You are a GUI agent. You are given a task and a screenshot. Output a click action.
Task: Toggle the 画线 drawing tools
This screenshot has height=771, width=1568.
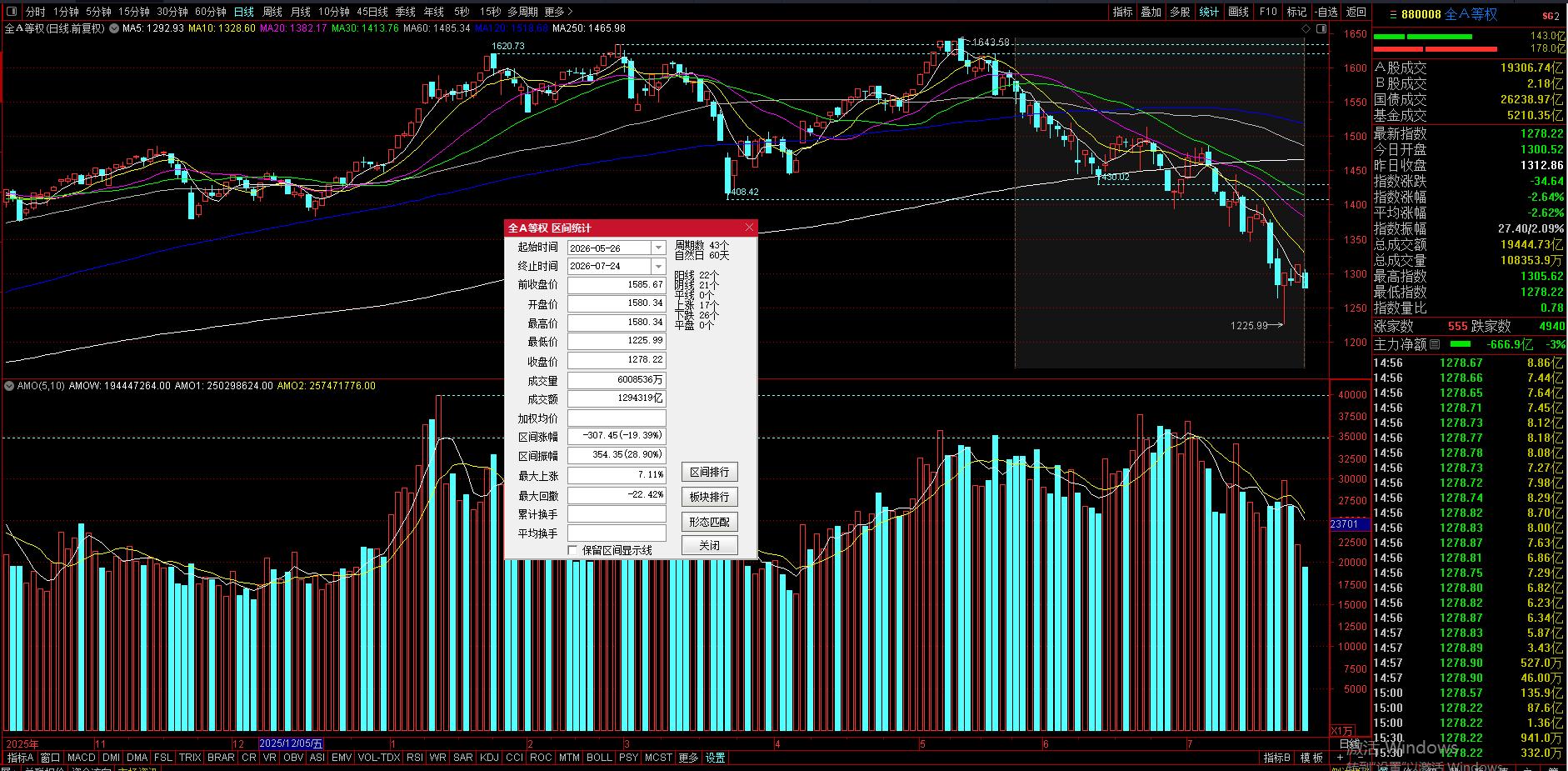coord(1239,12)
